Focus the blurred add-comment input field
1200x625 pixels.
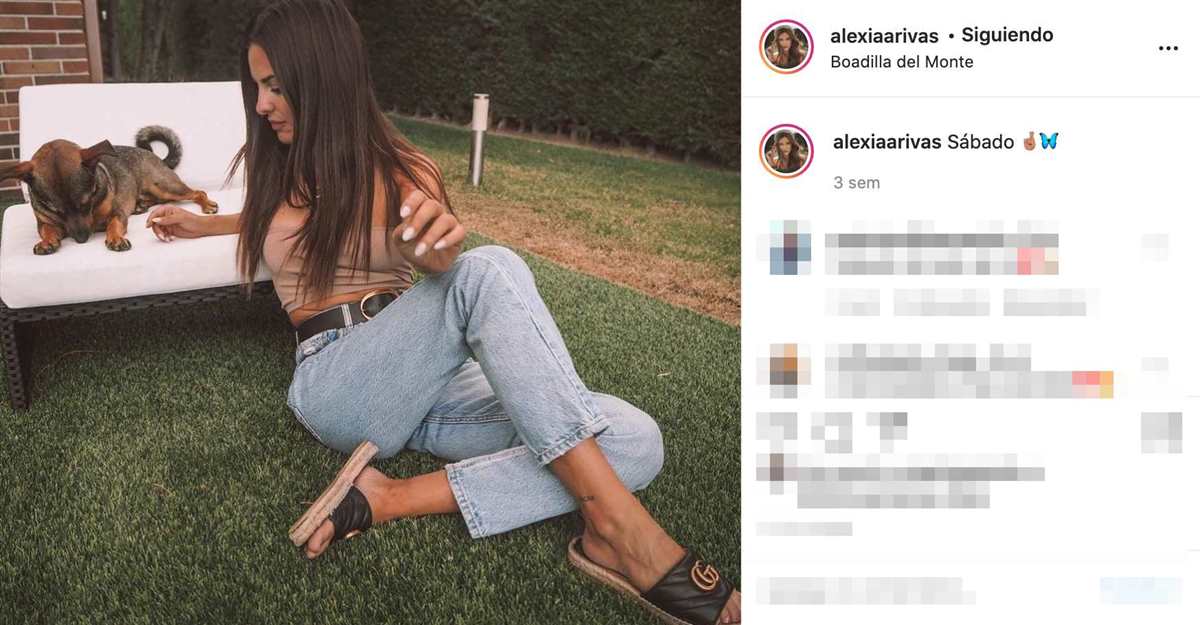866,590
